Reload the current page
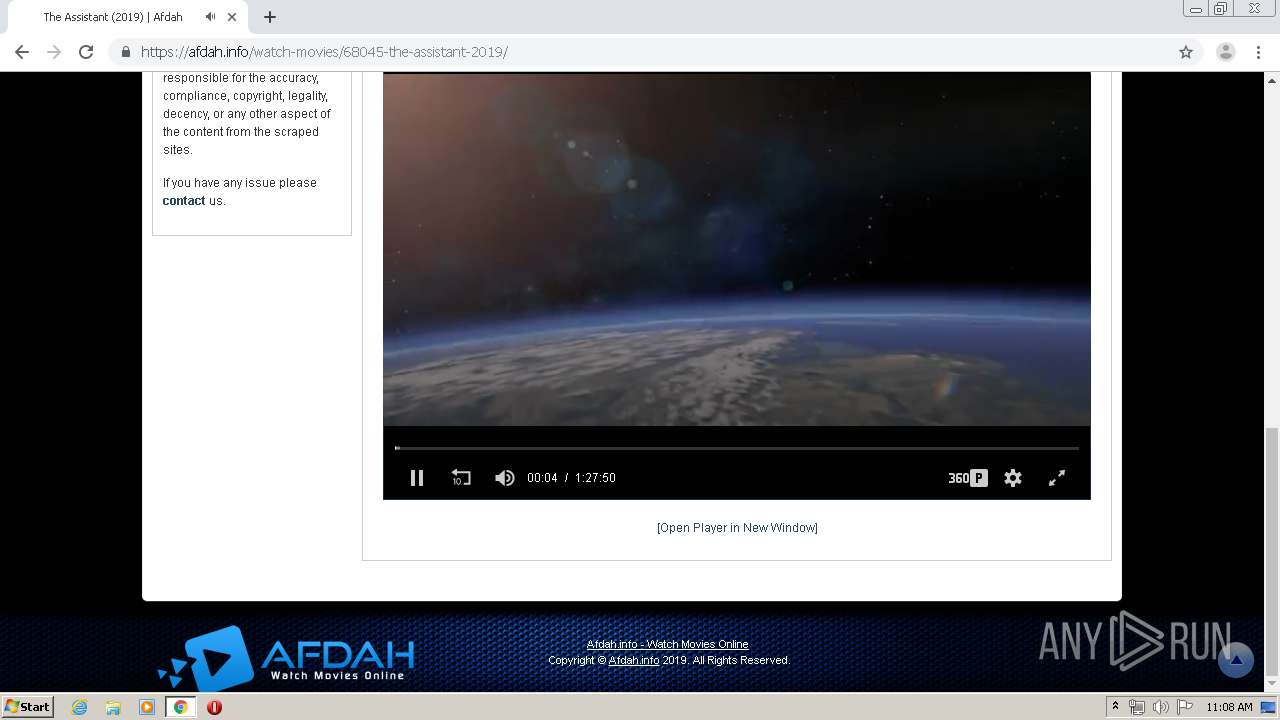Screen dimensions: 1280x720 pos(86,52)
